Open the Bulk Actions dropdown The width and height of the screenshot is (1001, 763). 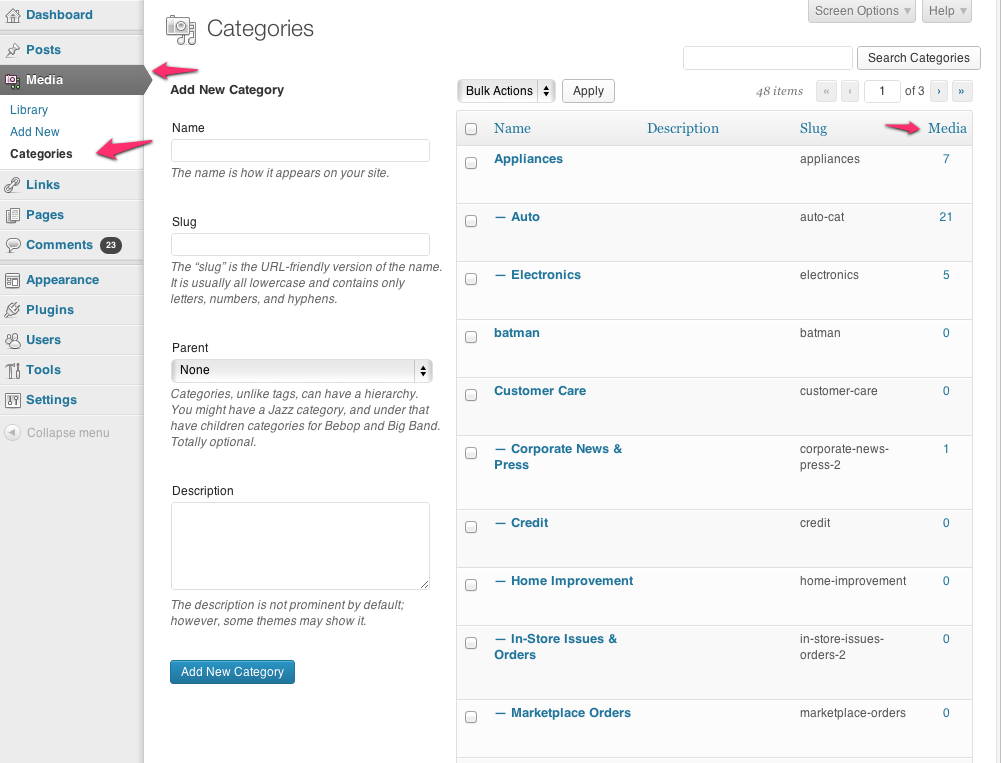(x=506, y=91)
